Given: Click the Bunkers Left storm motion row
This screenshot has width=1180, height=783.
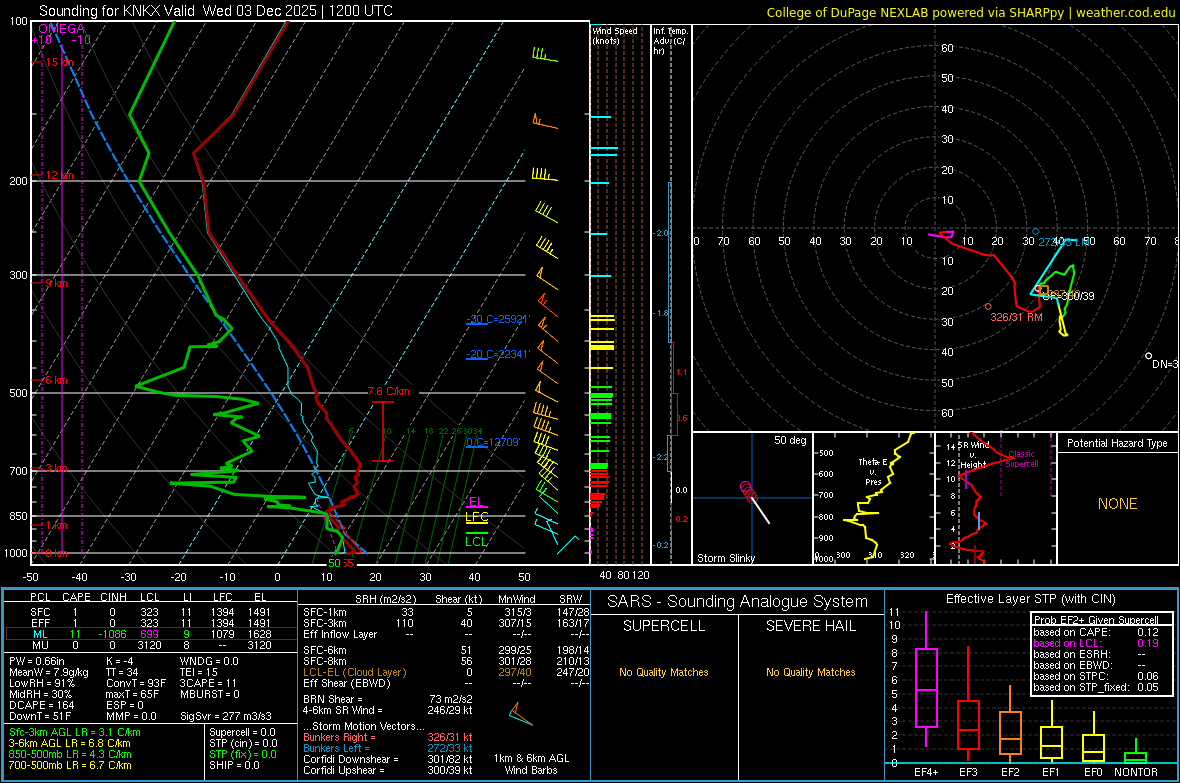Looking at the screenshot, I should (388, 748).
